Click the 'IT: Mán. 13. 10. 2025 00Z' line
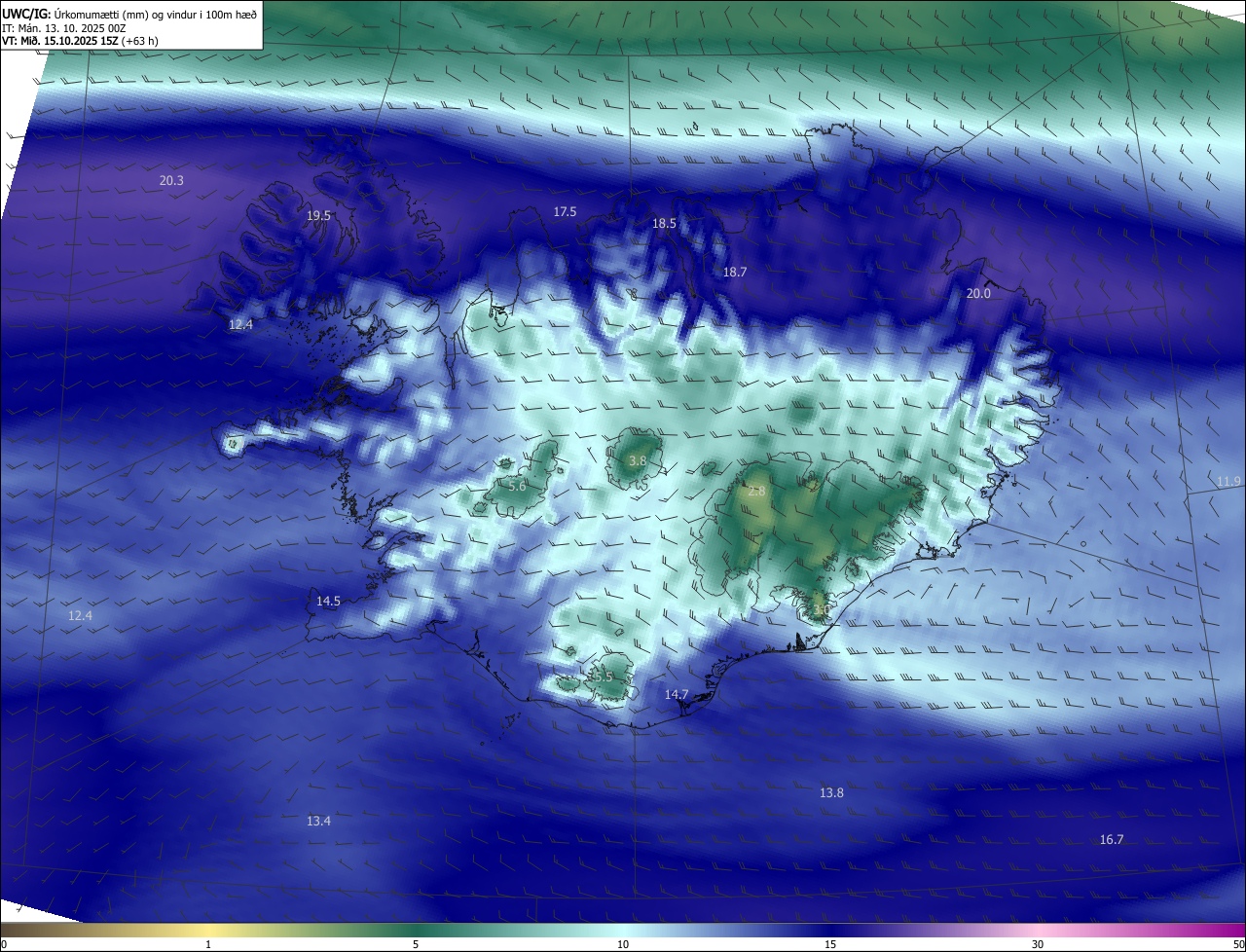The height and width of the screenshot is (952, 1246). tap(64, 28)
